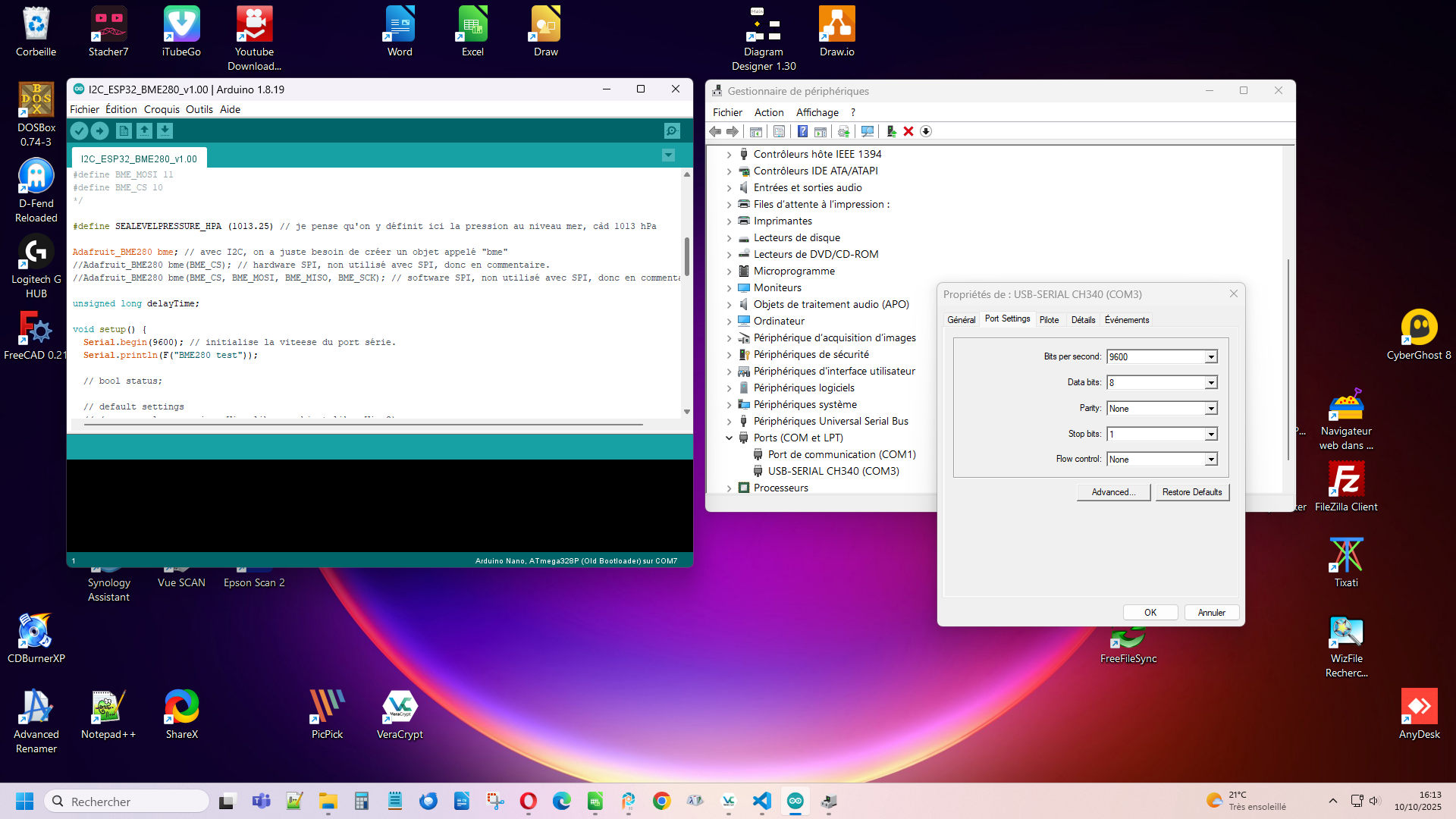
Task: Click the Arduino editor vertical scrollbar thumb
Action: point(686,256)
